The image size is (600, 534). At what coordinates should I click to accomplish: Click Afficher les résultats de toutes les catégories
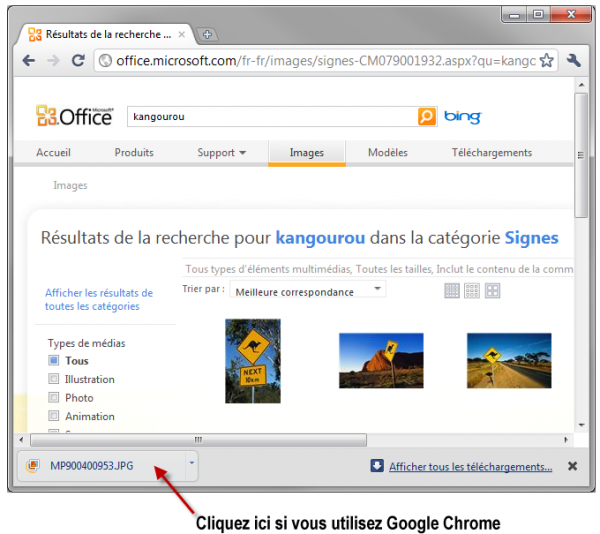tap(99, 300)
